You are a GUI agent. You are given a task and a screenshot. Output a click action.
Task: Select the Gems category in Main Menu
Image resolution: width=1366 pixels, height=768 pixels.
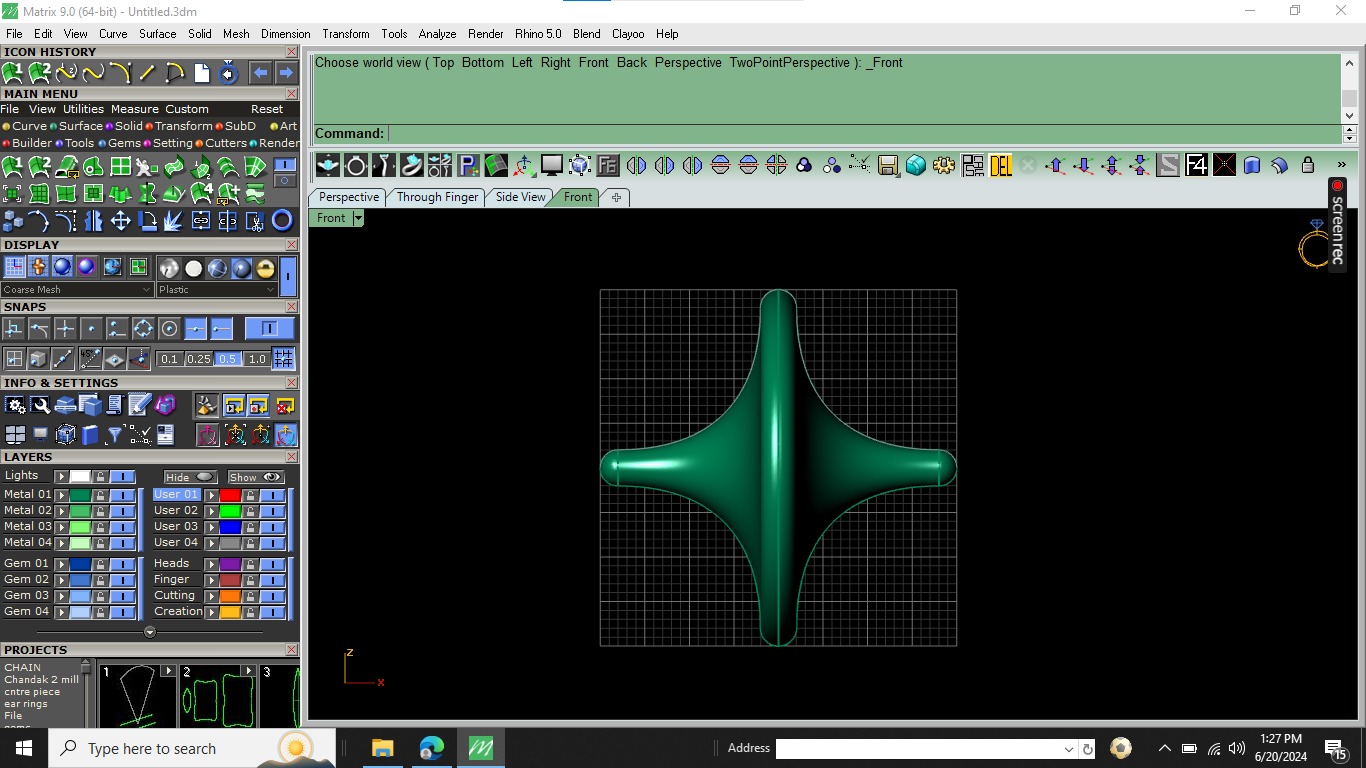click(120, 143)
